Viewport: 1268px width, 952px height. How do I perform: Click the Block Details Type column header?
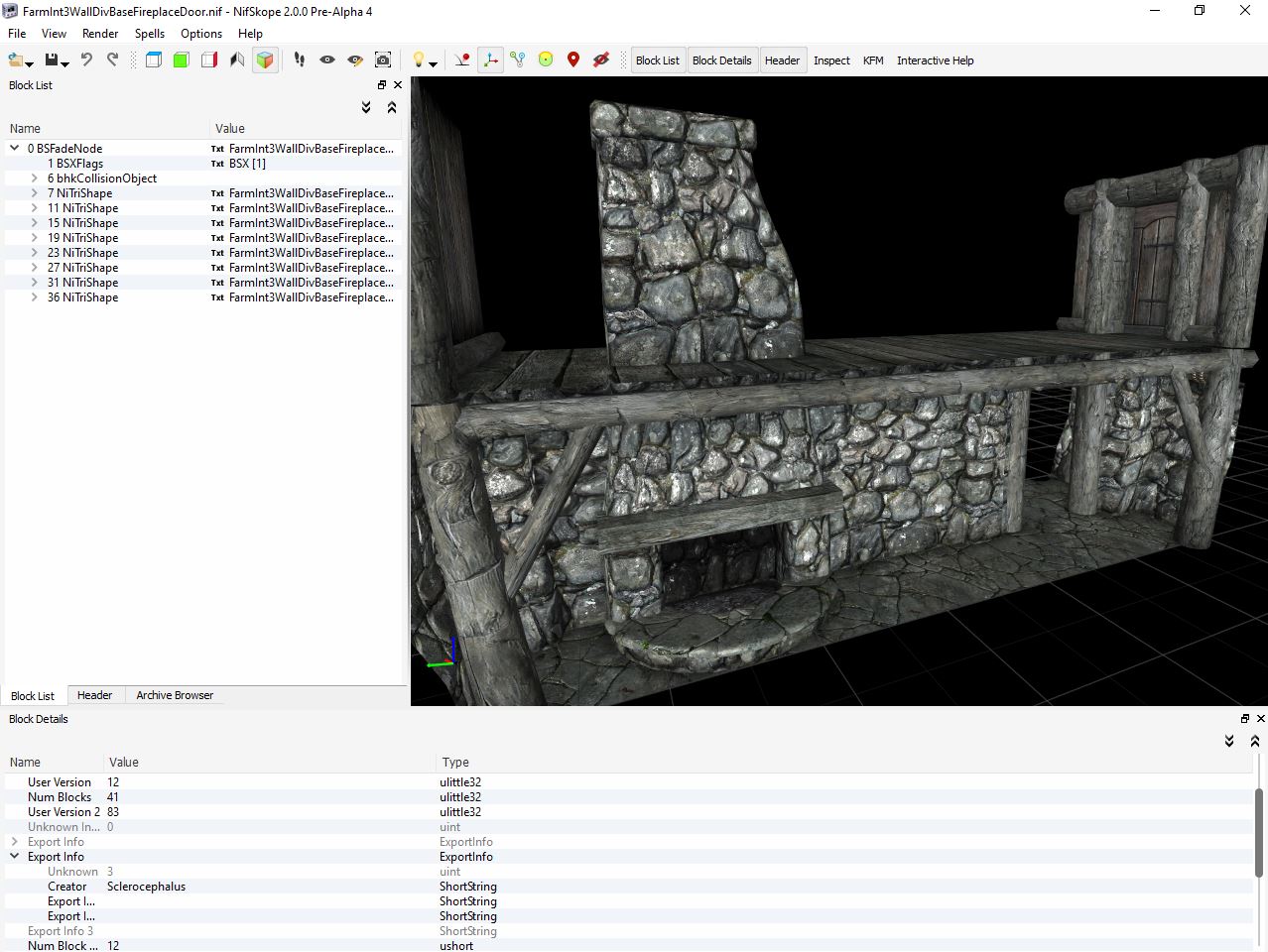tap(844, 763)
